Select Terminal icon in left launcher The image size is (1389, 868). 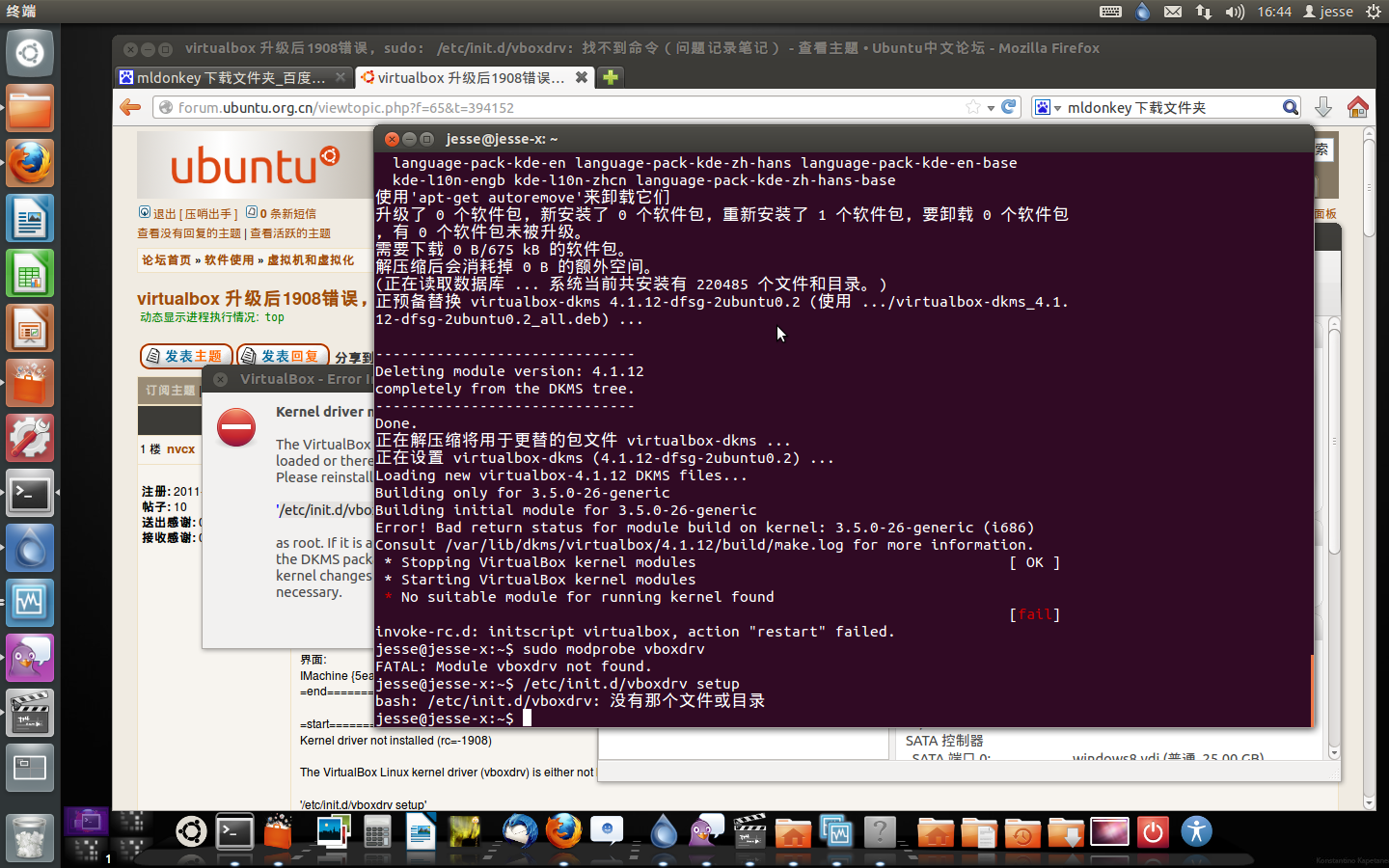[x=29, y=494]
